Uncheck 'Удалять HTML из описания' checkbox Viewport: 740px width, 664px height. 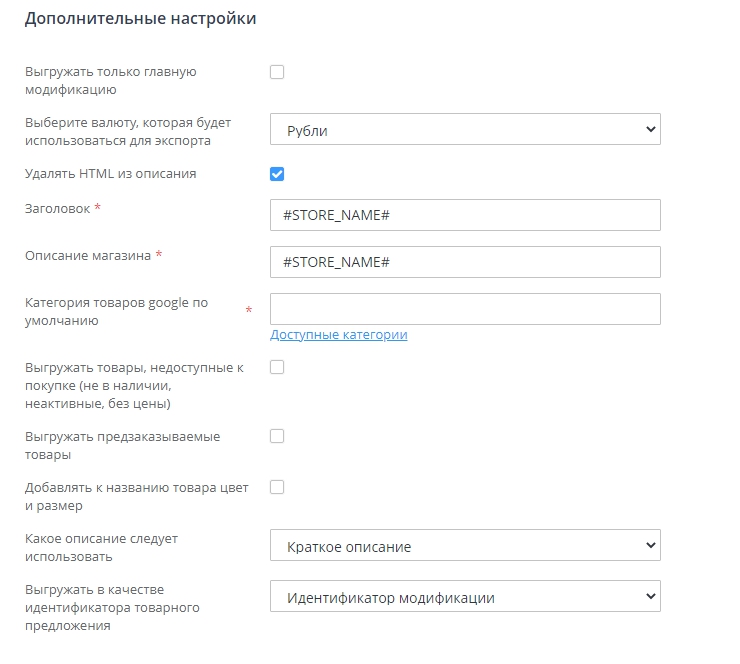pos(277,174)
